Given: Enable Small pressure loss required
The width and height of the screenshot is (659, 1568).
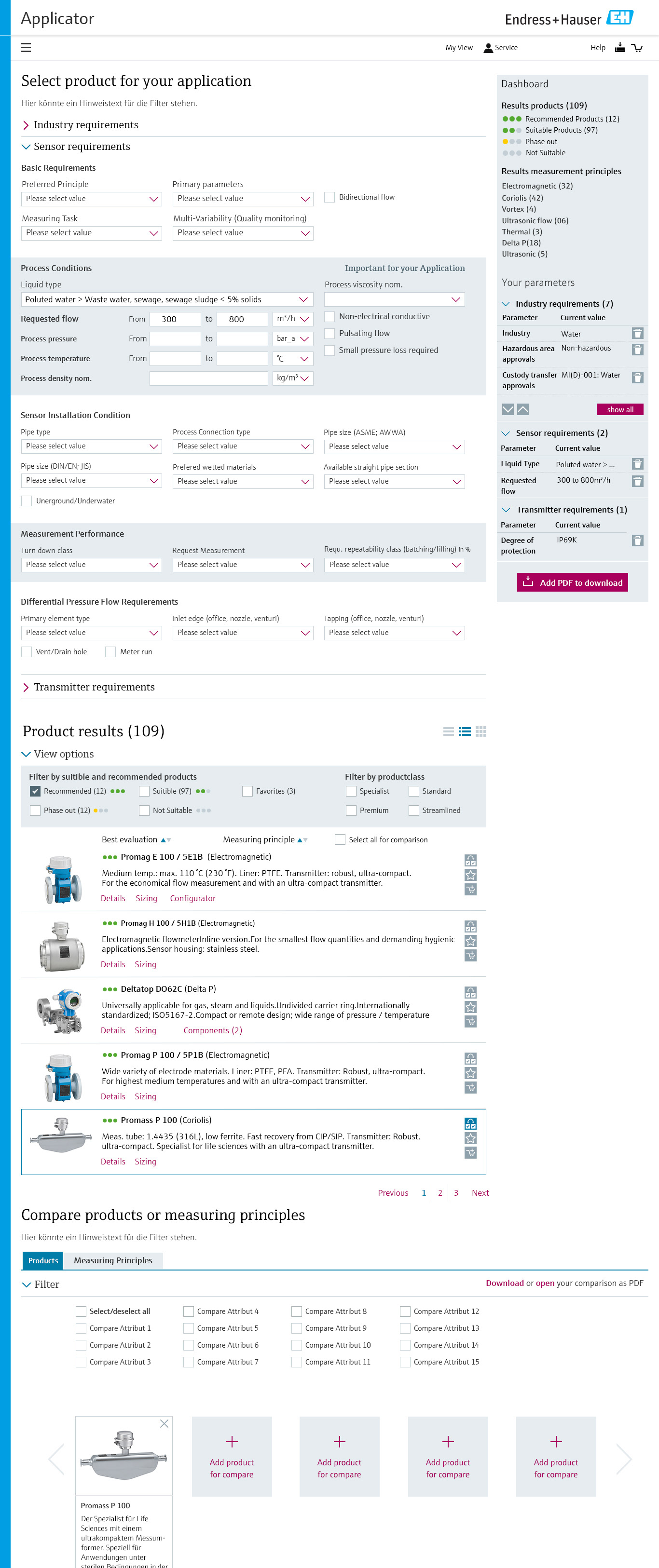Looking at the screenshot, I should [329, 350].
